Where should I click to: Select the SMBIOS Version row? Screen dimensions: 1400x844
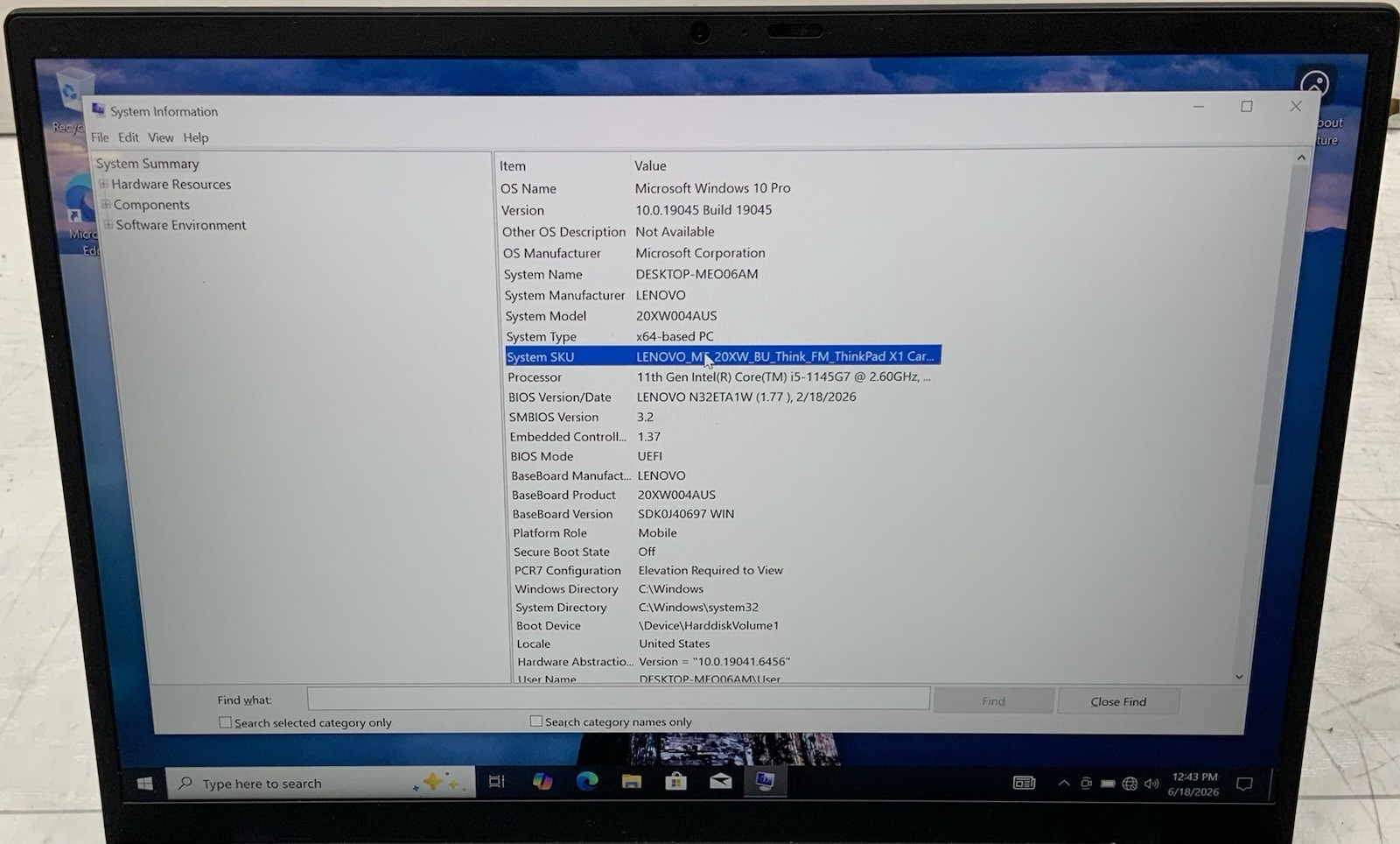[582, 418]
